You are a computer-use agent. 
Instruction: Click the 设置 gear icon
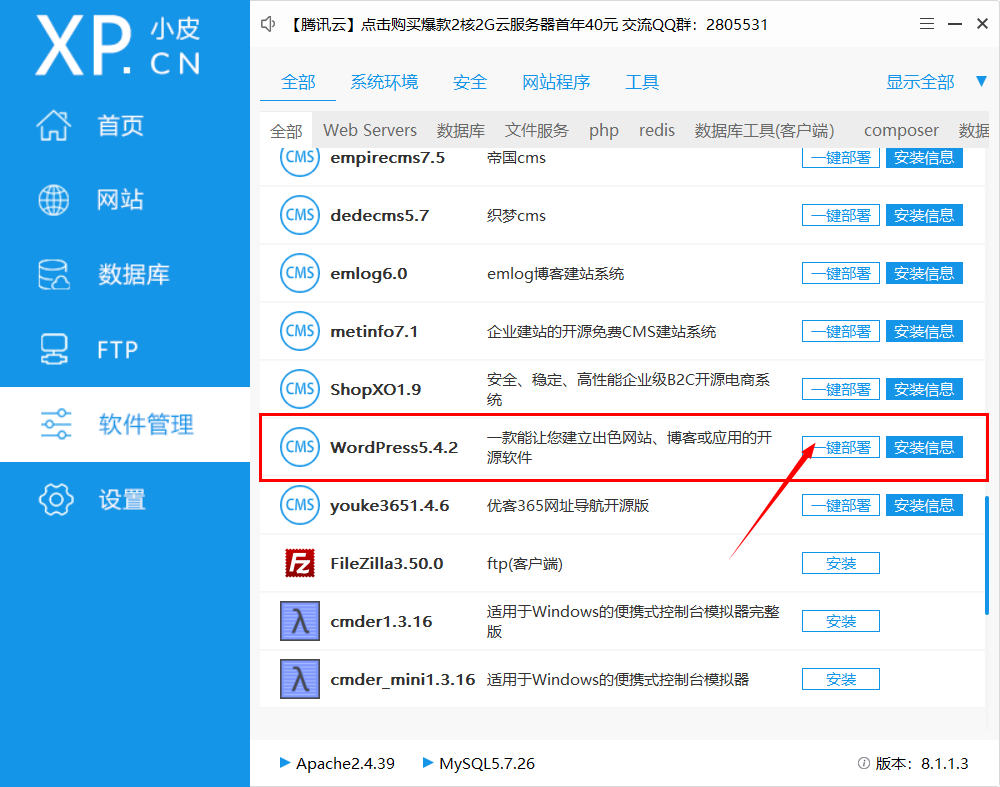pyautogui.click(x=56, y=499)
